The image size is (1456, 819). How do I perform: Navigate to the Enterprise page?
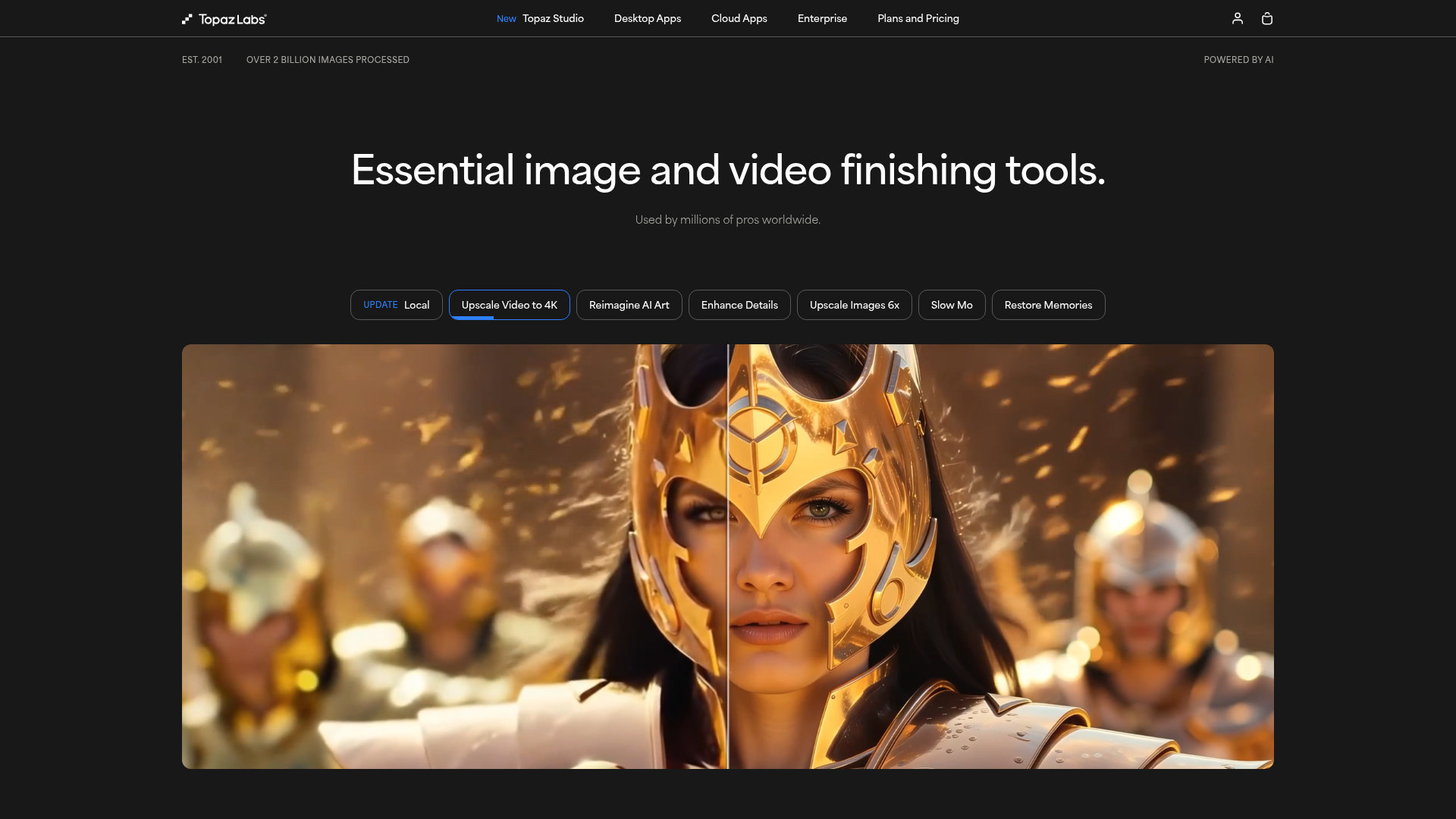[822, 18]
